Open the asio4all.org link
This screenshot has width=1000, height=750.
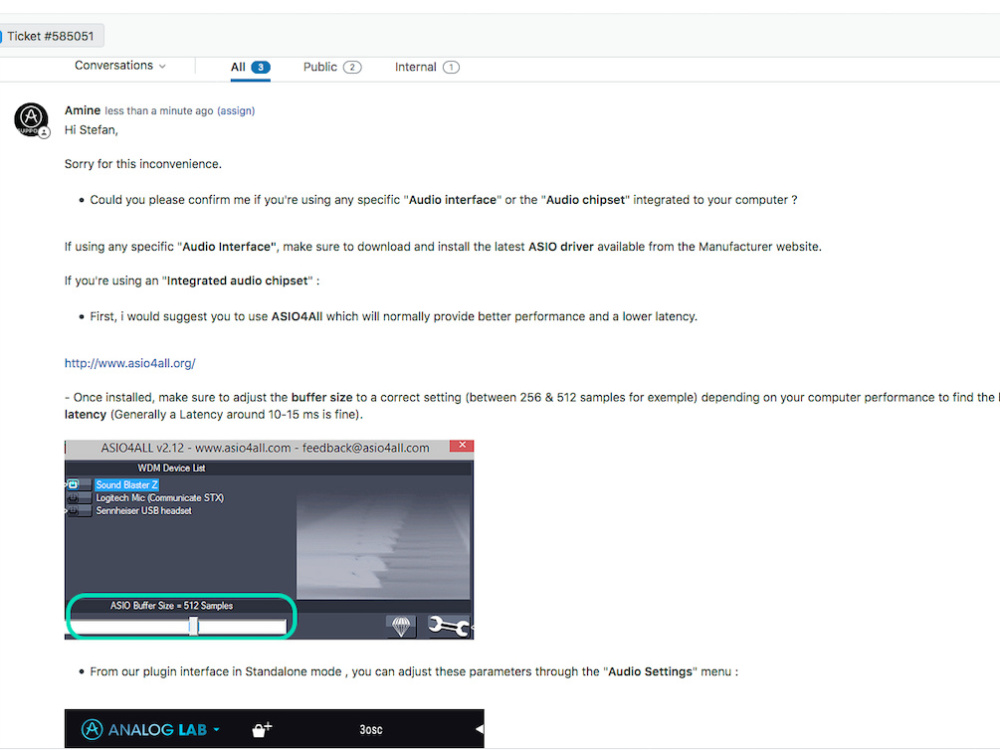click(x=130, y=363)
